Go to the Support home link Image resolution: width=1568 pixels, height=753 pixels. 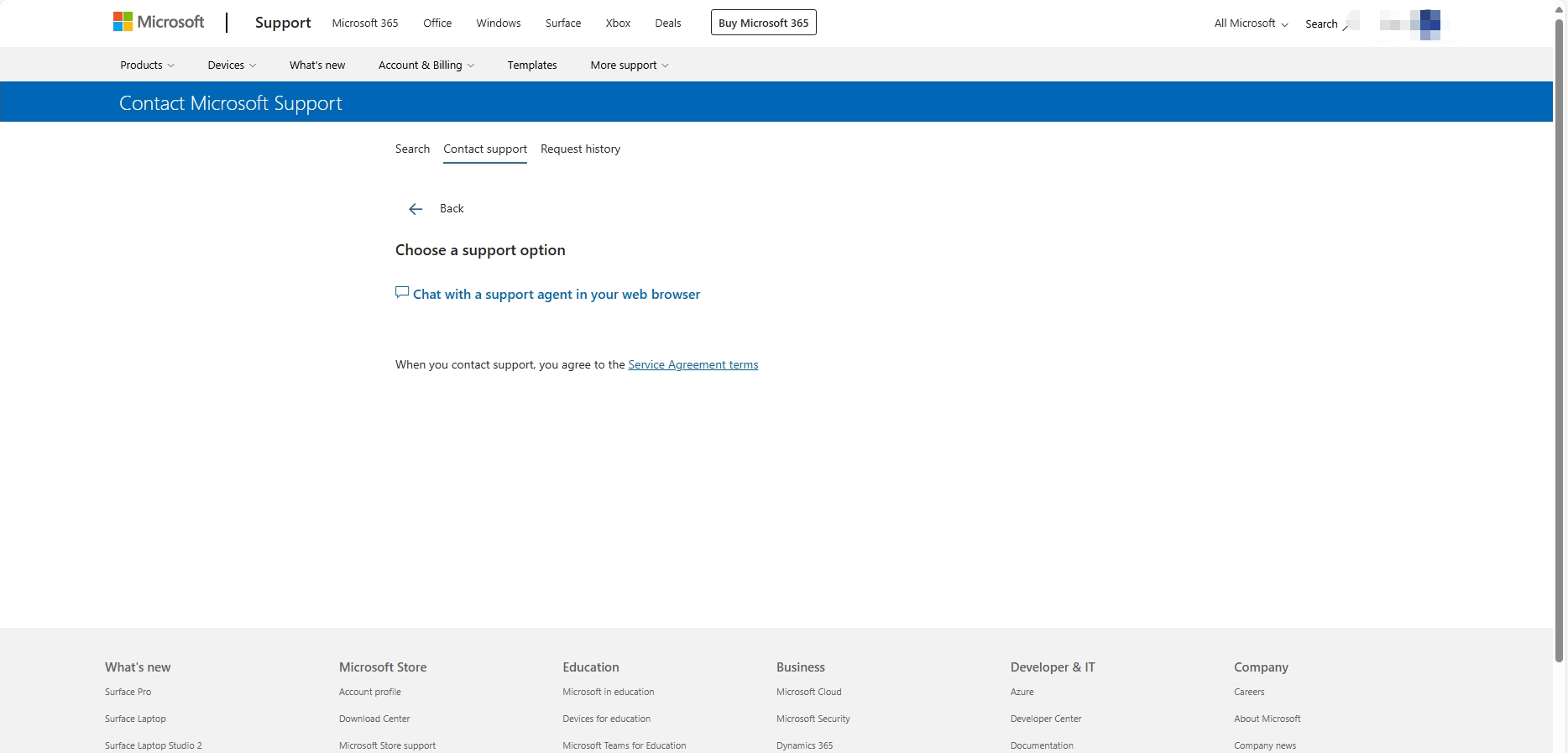pos(283,23)
